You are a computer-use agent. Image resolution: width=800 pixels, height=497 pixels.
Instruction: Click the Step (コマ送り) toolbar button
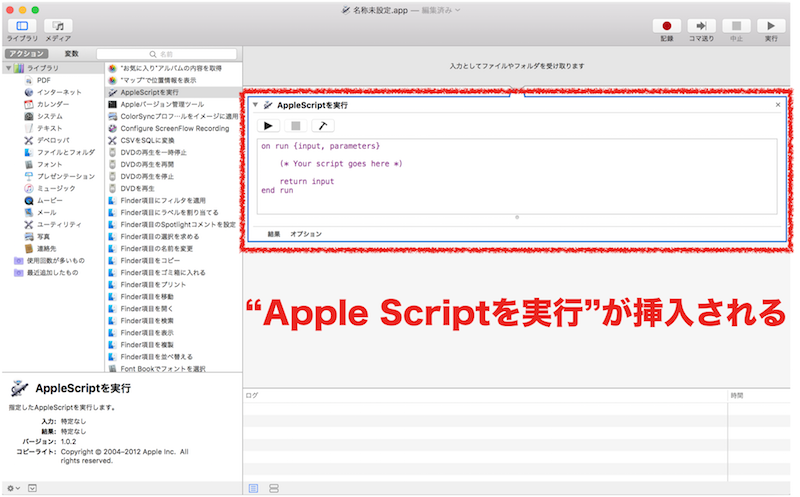point(701,26)
